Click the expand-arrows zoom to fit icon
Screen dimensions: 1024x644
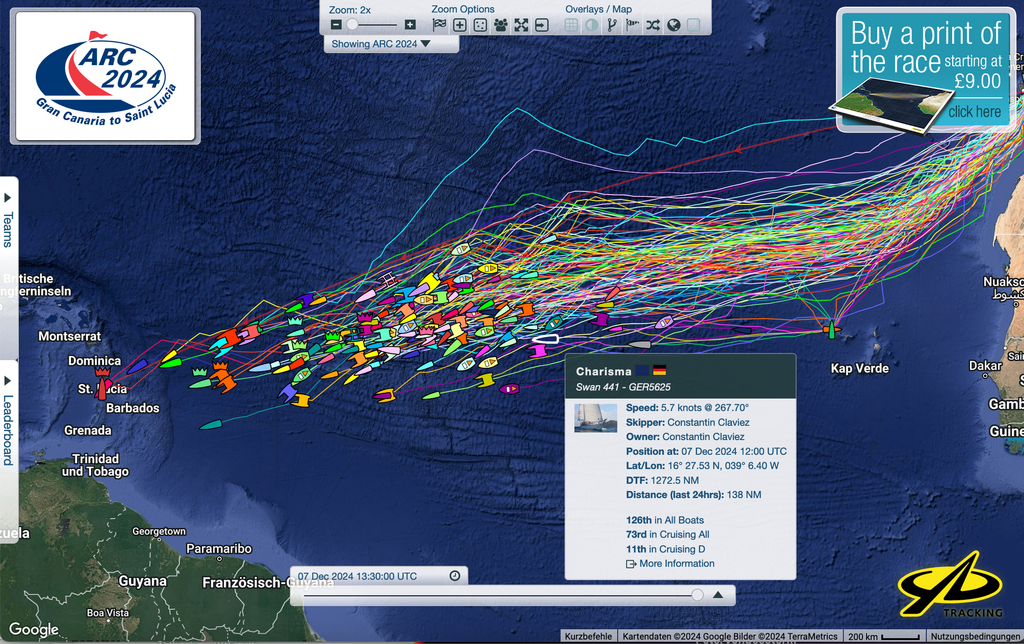521,25
